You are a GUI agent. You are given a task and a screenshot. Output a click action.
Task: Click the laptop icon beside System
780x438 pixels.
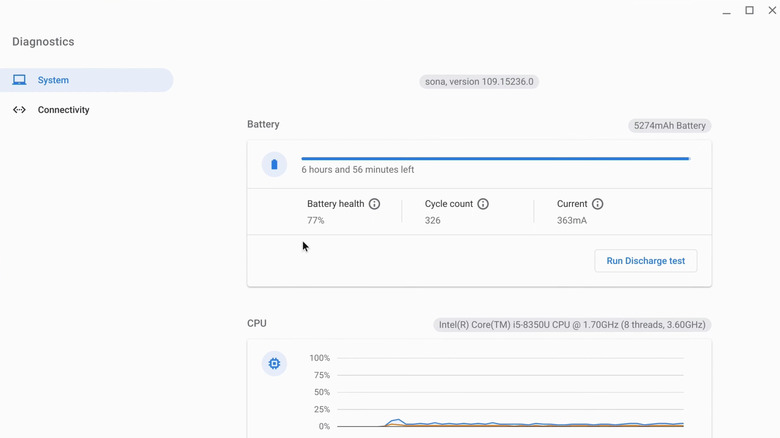click(19, 80)
